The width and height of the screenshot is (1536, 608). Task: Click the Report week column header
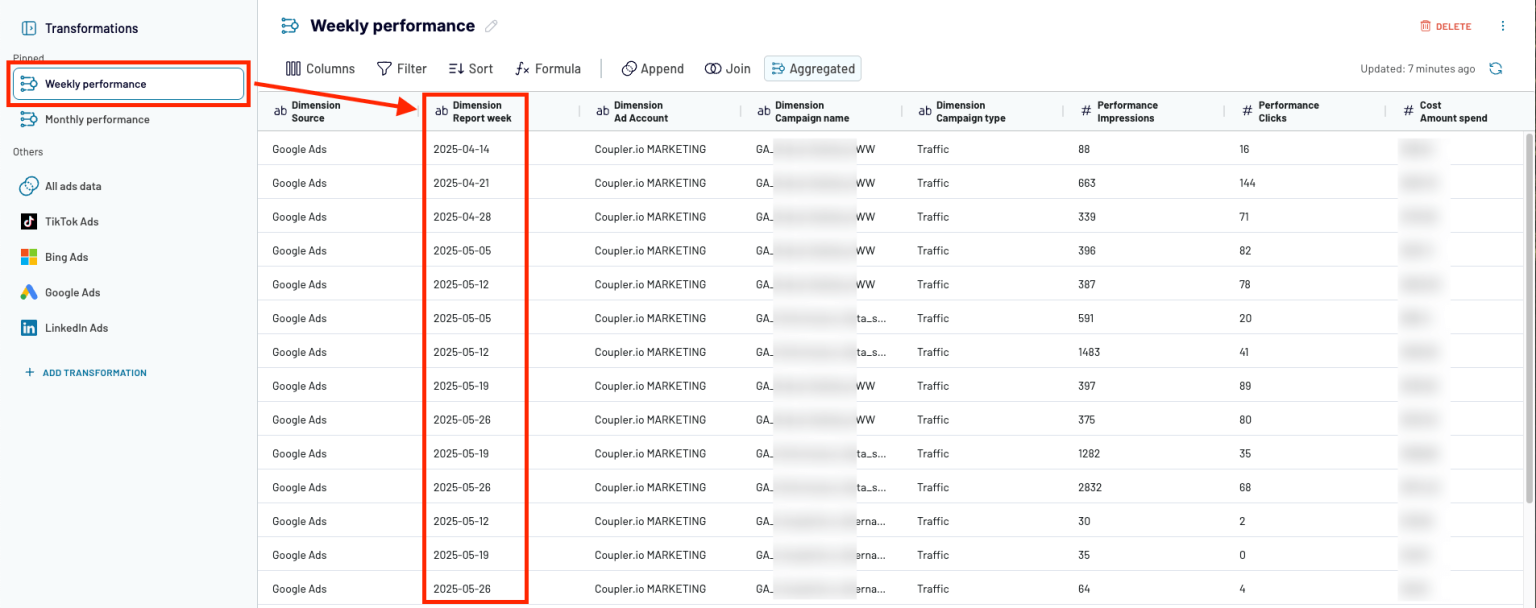tap(476, 112)
